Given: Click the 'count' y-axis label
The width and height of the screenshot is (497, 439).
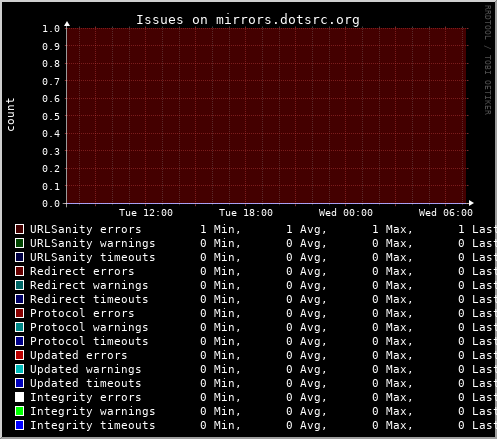Looking at the screenshot, I should coord(10,115).
